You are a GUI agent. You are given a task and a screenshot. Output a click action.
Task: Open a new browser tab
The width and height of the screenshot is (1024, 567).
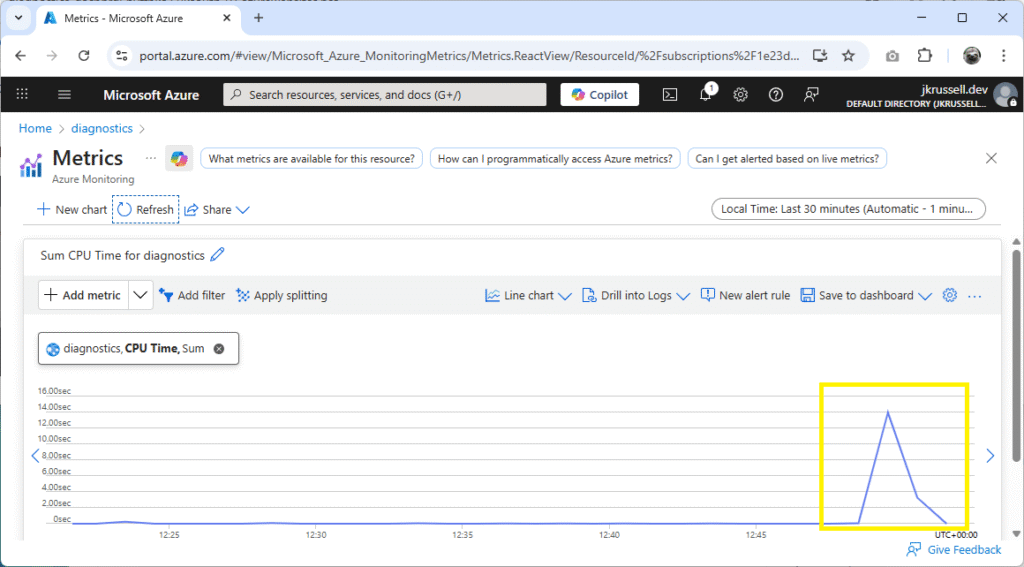259,18
